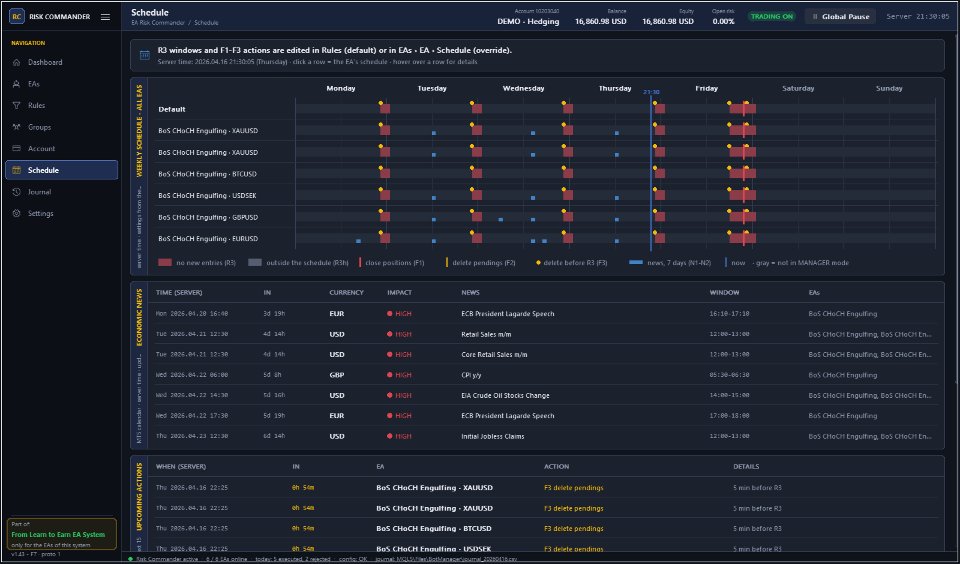The width and height of the screenshot is (960, 564).
Task: Click the Settings gear icon
Action: pyautogui.click(x=17, y=214)
